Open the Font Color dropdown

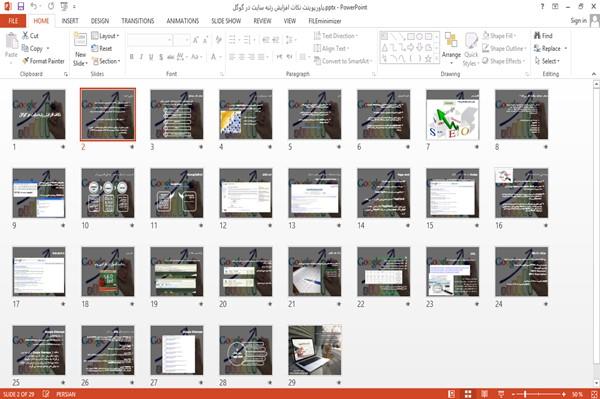pyautogui.click(x=220, y=57)
